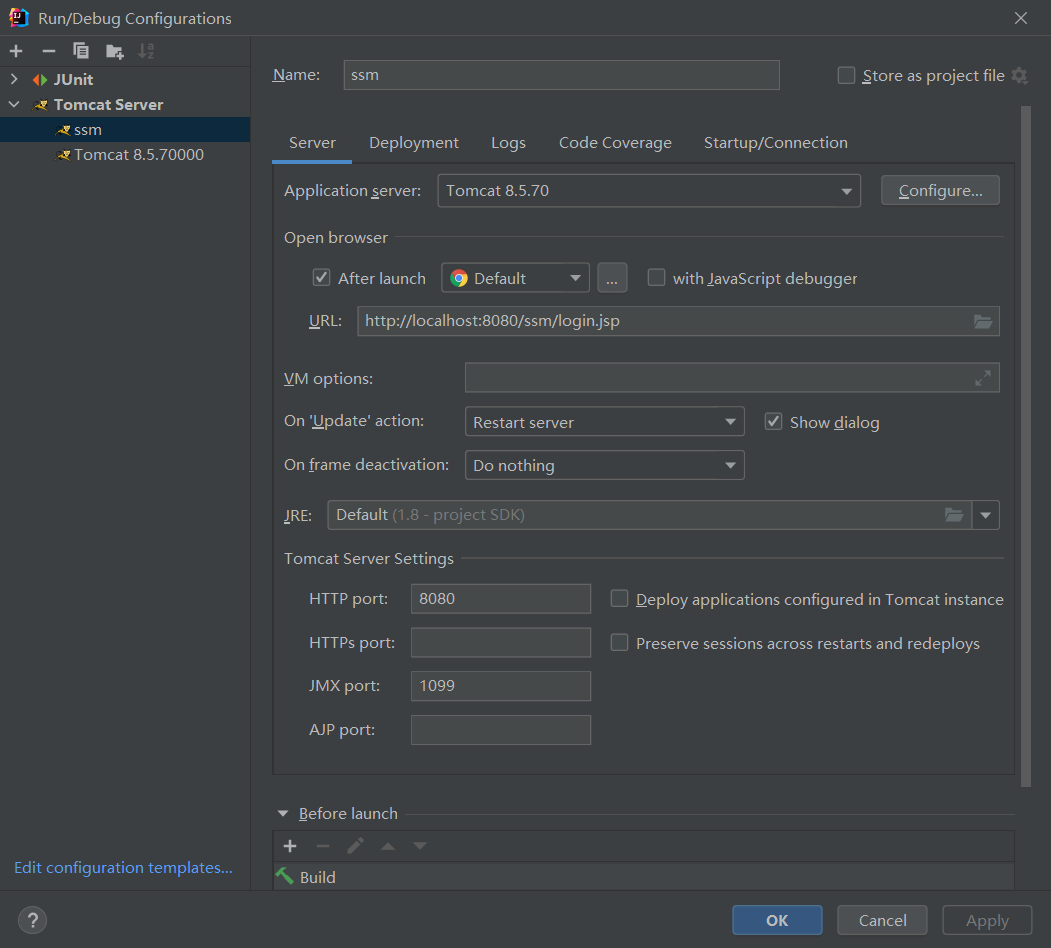Image resolution: width=1051 pixels, height=948 pixels.
Task: Open the On 'Update' action dropdown
Action: (x=605, y=422)
